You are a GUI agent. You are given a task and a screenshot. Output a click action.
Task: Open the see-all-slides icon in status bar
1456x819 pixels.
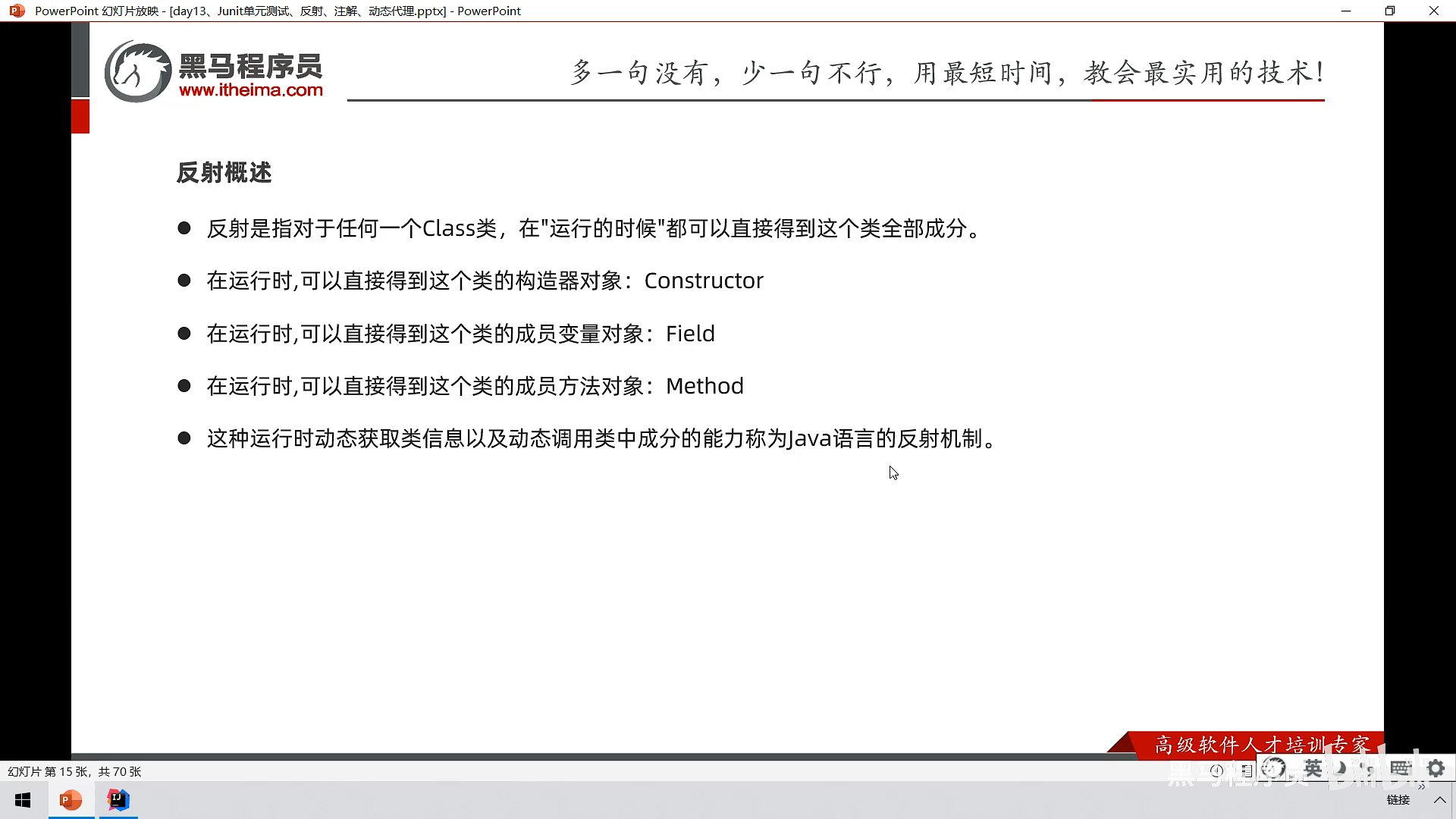click(1247, 770)
